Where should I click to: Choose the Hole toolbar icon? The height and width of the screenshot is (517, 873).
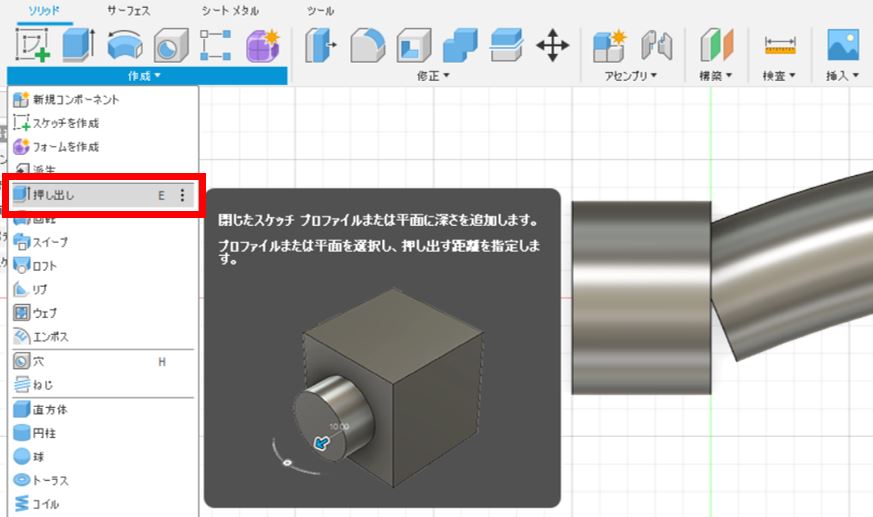click(171, 45)
